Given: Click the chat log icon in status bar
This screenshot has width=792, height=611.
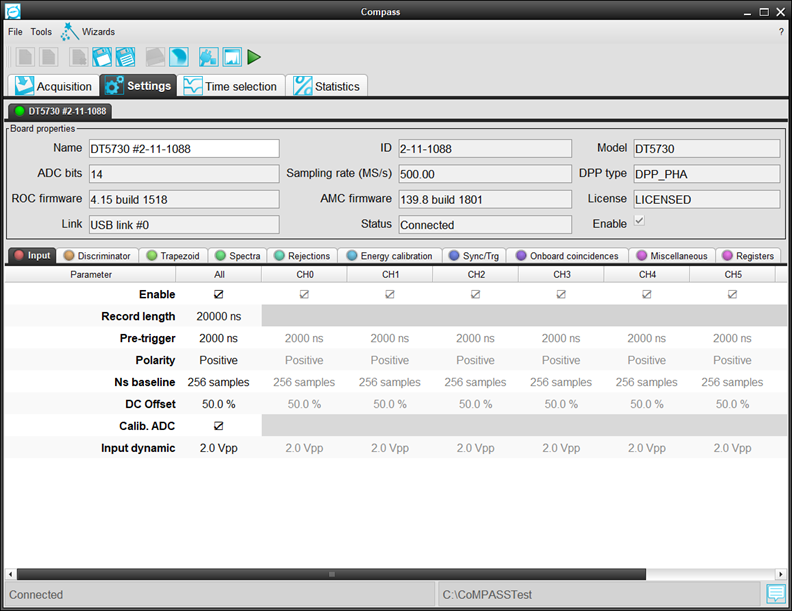Looking at the screenshot, I should pyautogui.click(x=776, y=593).
